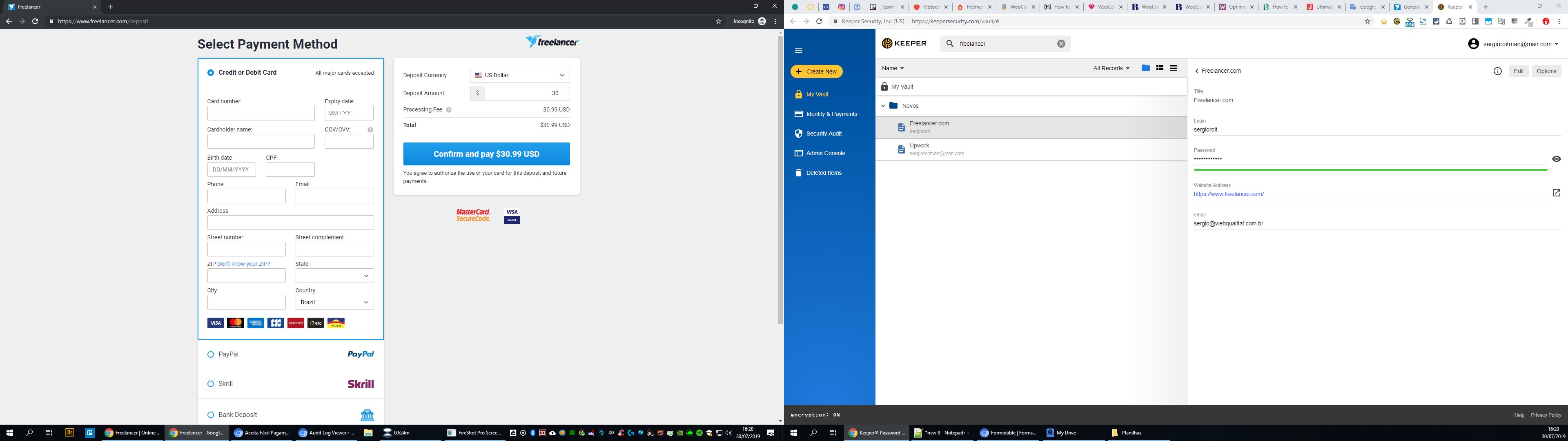Open the Keeper hamburger menu icon
The height and width of the screenshot is (441, 1568).
pos(799,51)
